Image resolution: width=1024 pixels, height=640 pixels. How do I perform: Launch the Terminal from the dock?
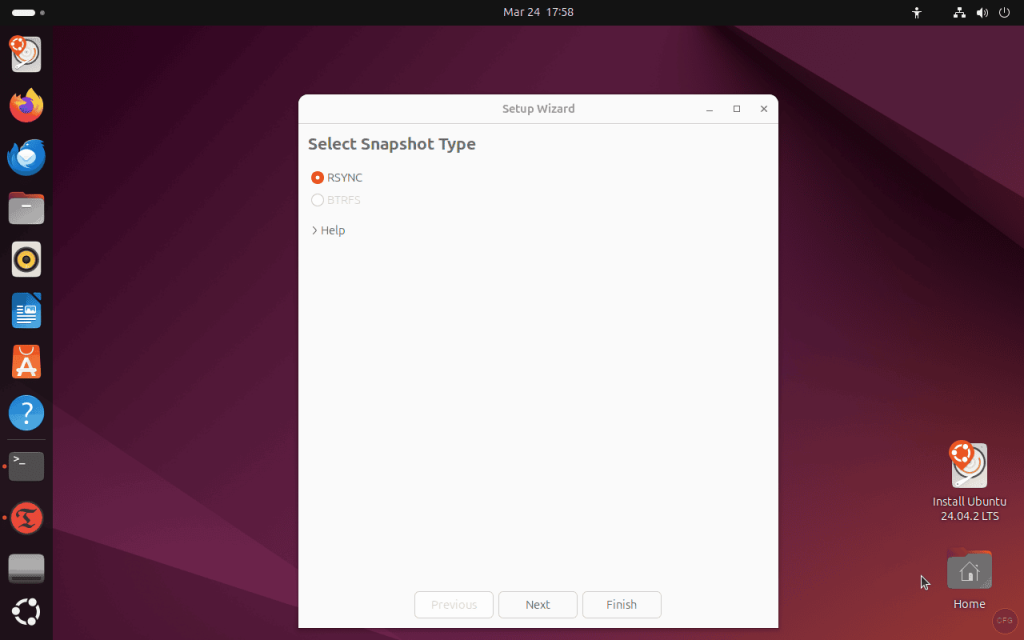pyautogui.click(x=26, y=464)
